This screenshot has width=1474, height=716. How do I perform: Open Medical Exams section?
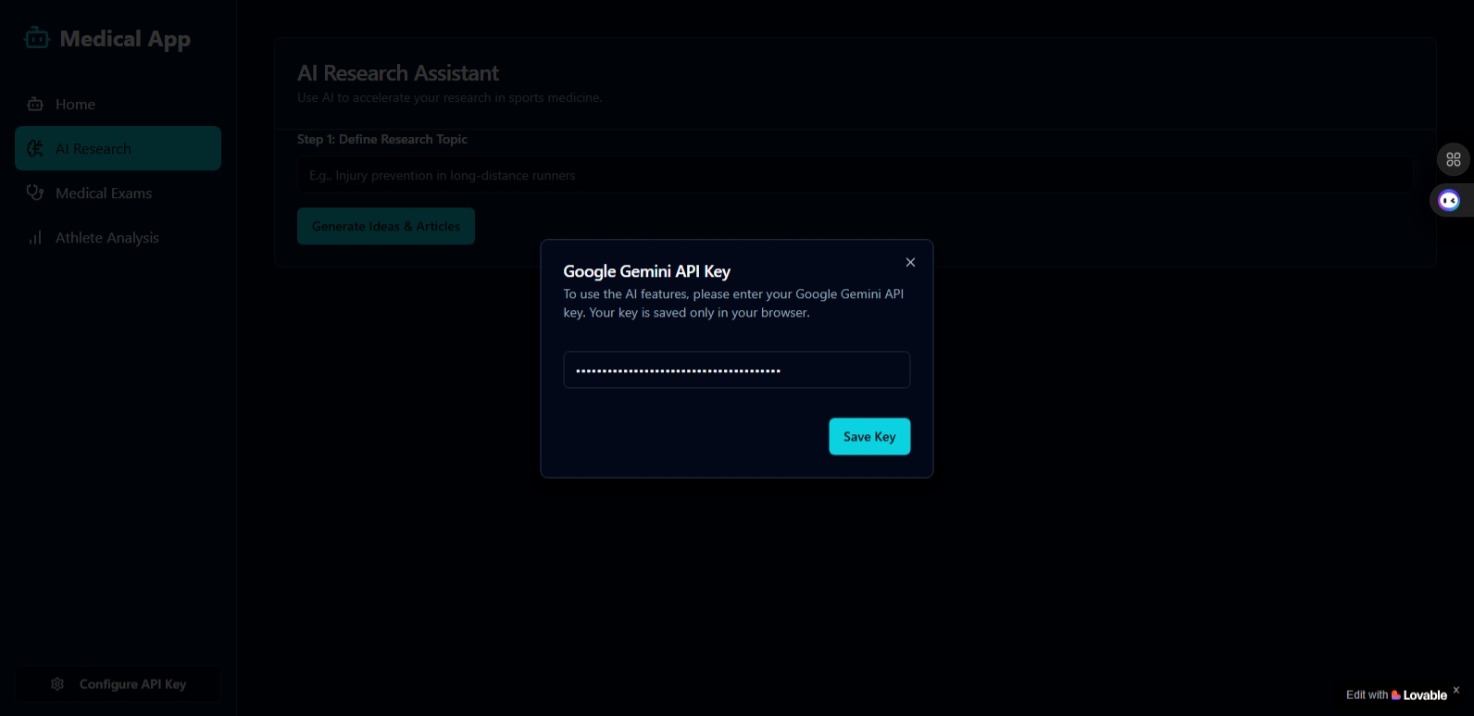pyautogui.click(x=118, y=193)
